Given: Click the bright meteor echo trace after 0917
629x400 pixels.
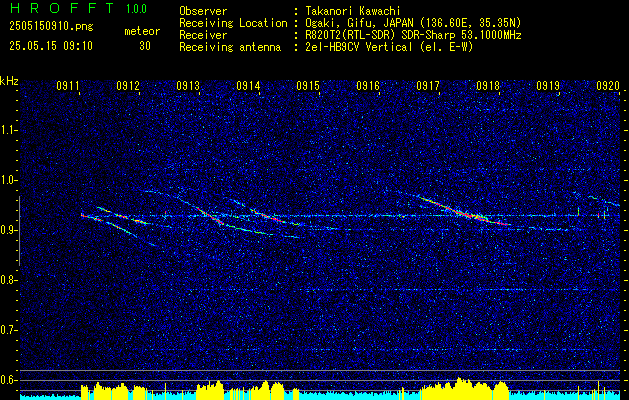Looking at the screenshot, I should pyautogui.click(x=463, y=210).
